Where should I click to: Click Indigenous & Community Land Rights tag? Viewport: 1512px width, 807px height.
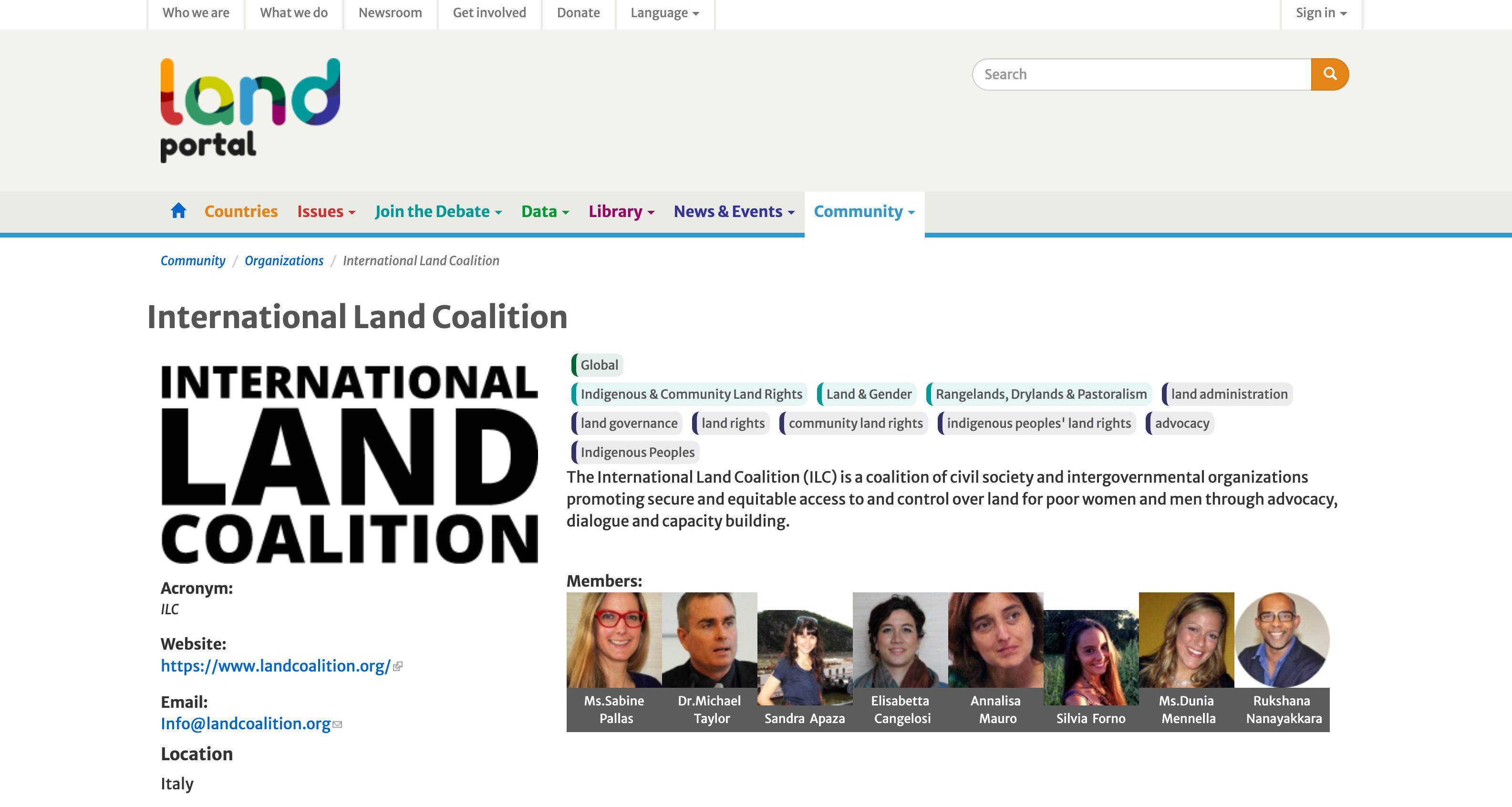point(690,394)
